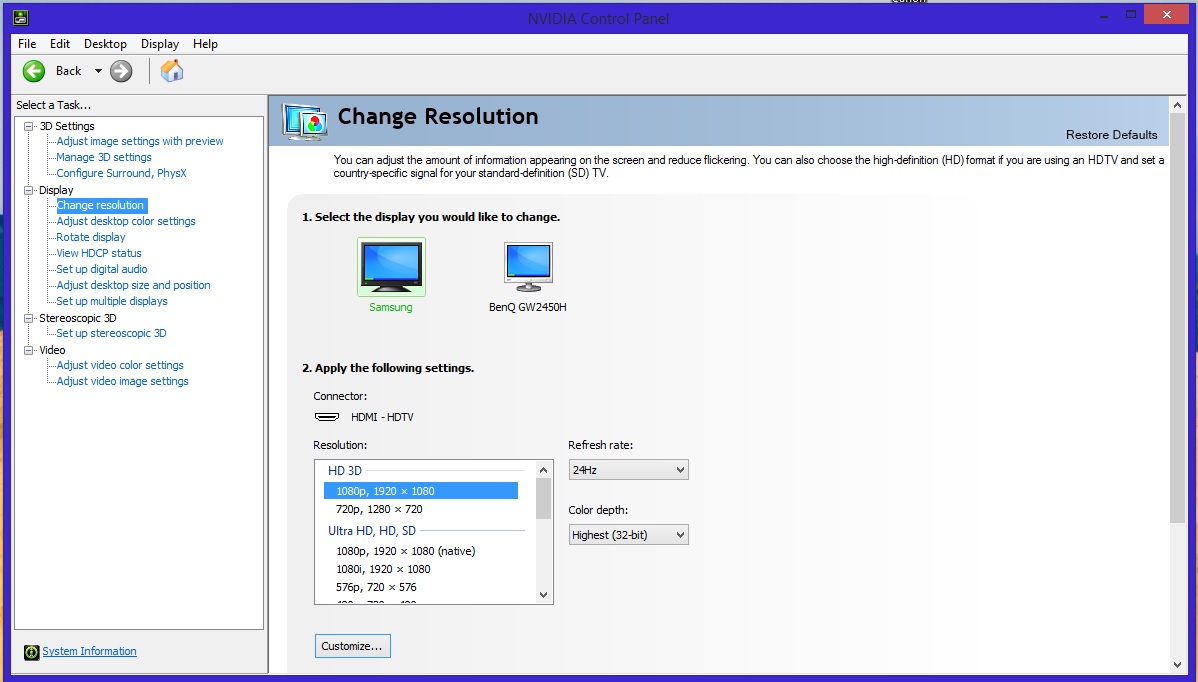Viewport: 1198px width, 682px height.
Task: Click the Change Resolution header icon
Action: (x=306, y=121)
